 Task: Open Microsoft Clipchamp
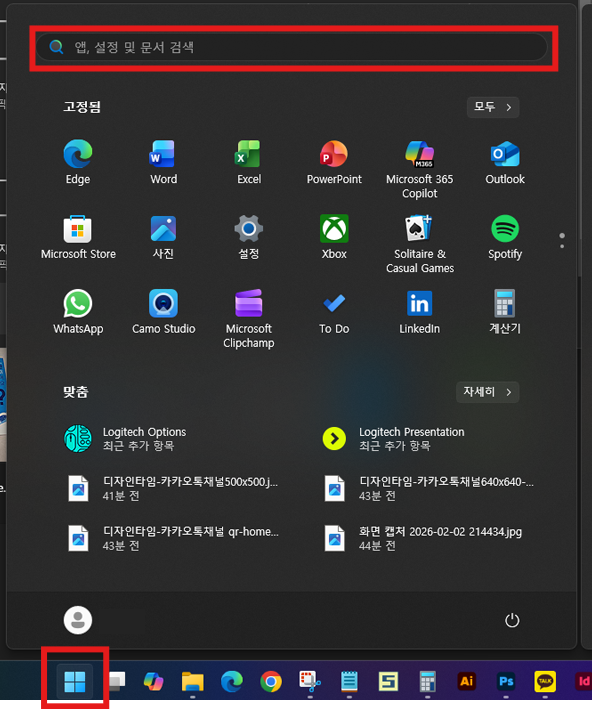(249, 319)
